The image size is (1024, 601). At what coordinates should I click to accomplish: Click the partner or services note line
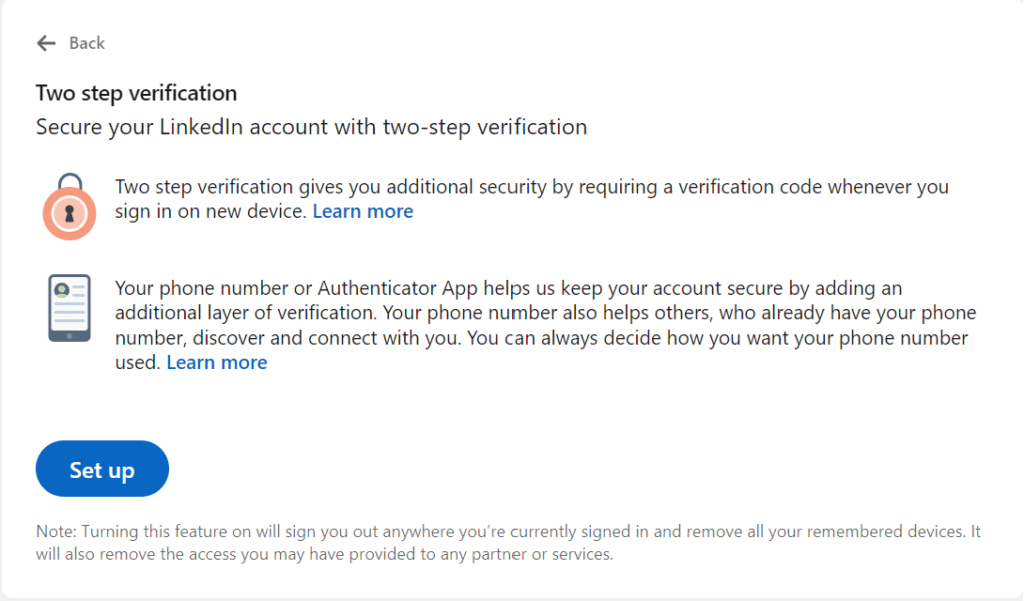(x=325, y=554)
